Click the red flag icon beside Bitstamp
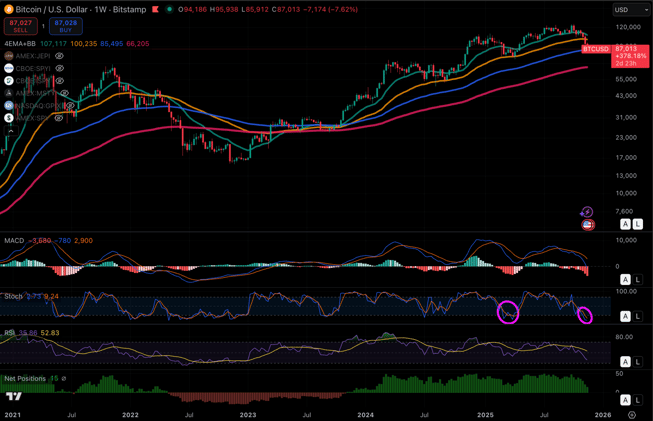This screenshot has width=653, height=421. [x=155, y=9]
